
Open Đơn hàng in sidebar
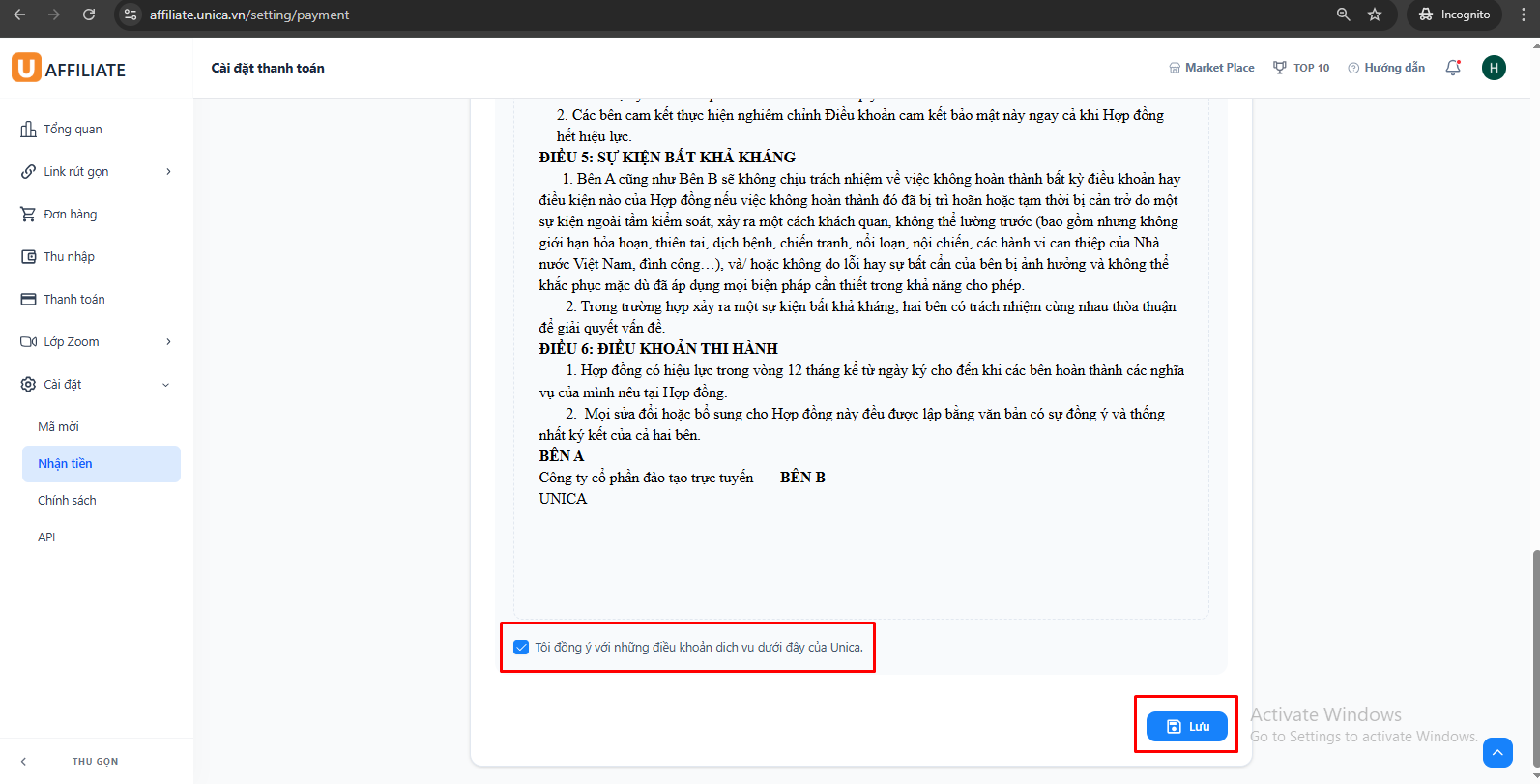coord(70,215)
